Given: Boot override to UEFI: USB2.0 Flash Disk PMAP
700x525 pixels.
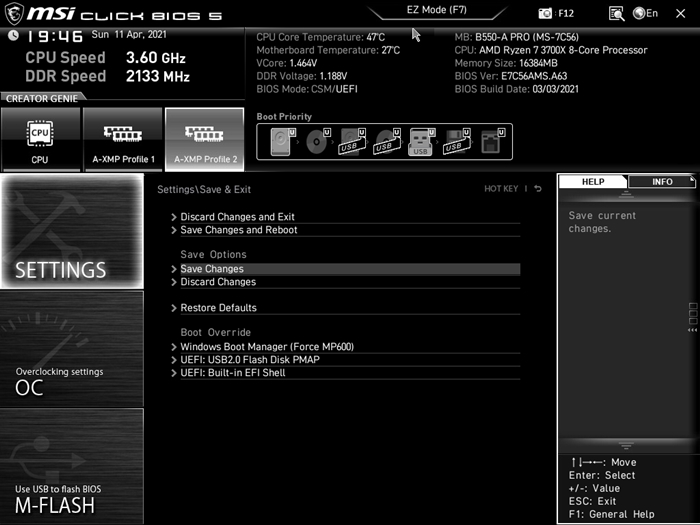Looking at the screenshot, I should pyautogui.click(x=350, y=360).
